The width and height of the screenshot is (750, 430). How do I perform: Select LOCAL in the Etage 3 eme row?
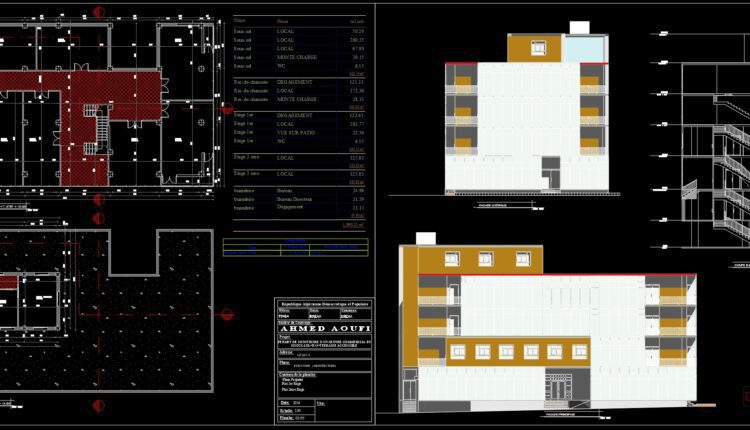[285, 174]
